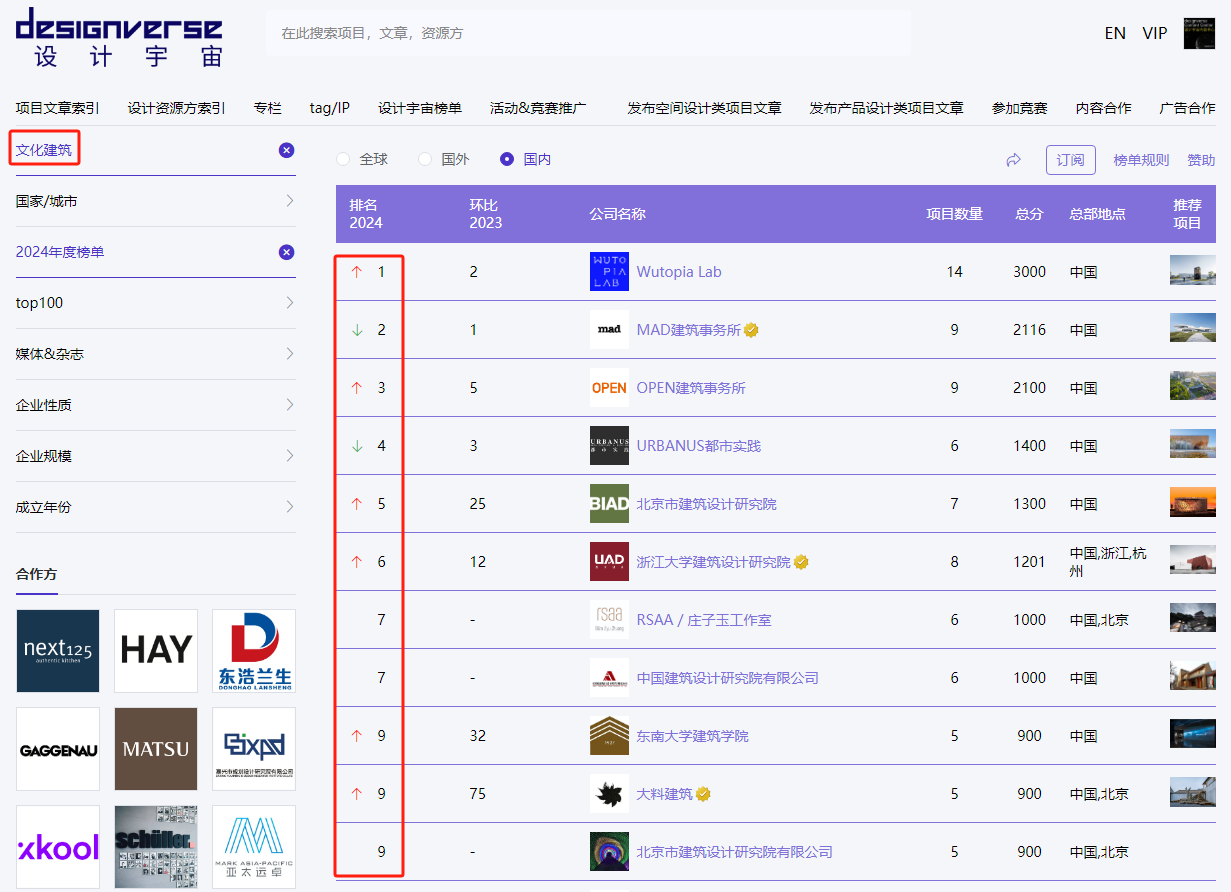This screenshot has width=1231, height=892.
Task: Open the xkool partner logo
Action: click(58, 847)
